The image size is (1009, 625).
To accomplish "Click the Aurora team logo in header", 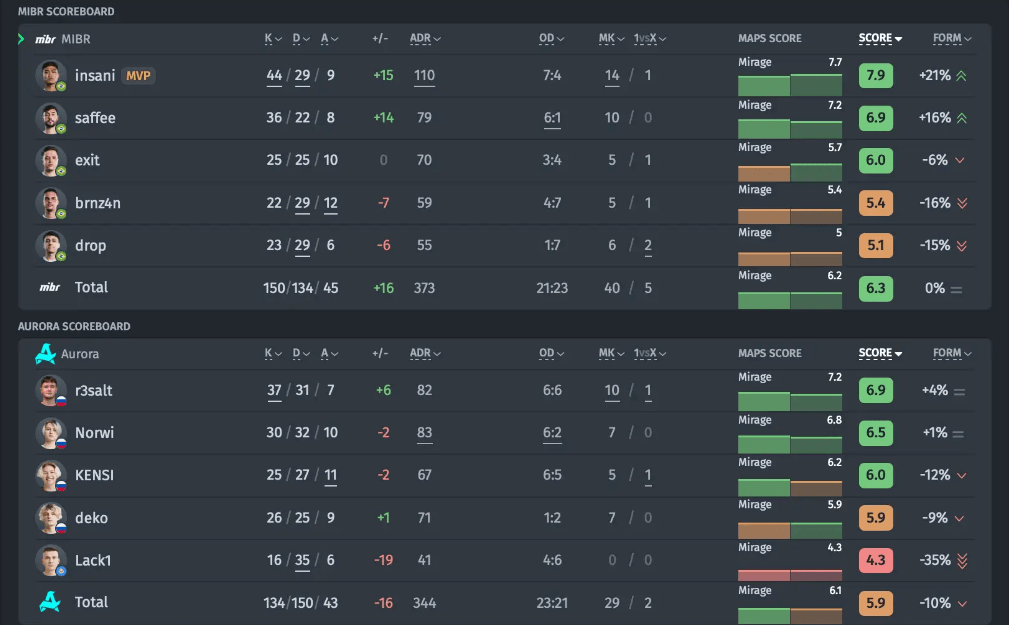I will [x=45, y=353].
